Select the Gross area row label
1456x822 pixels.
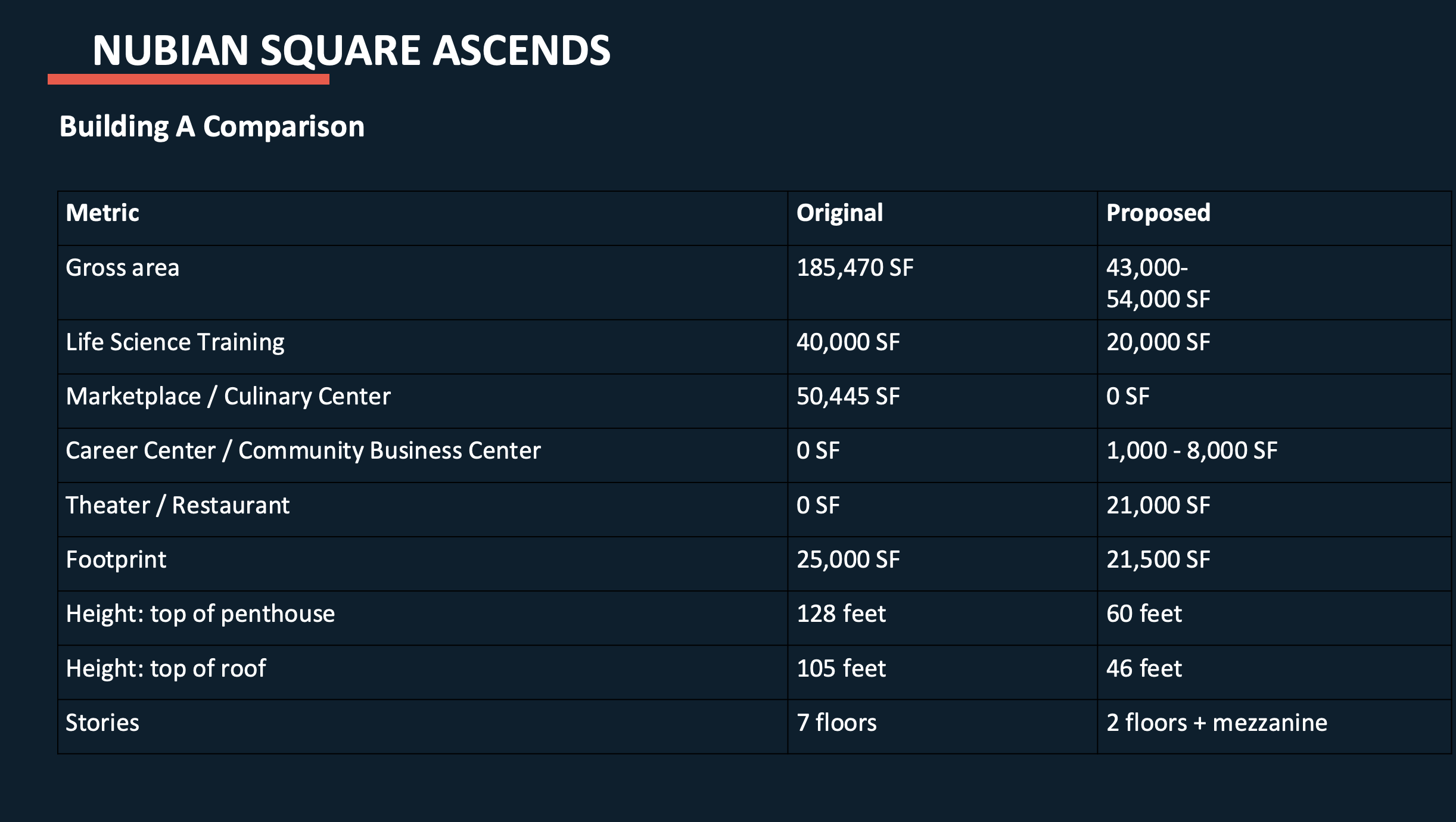pos(123,268)
